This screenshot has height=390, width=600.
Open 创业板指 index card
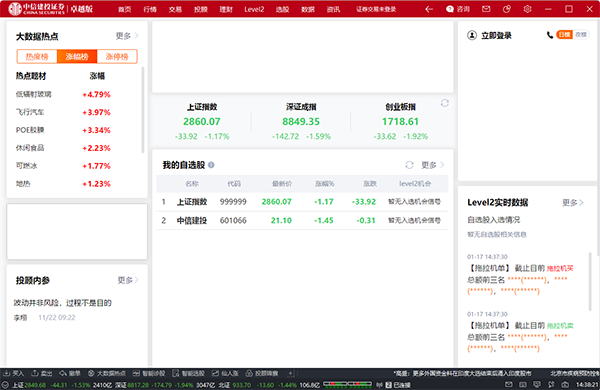[x=400, y=121]
